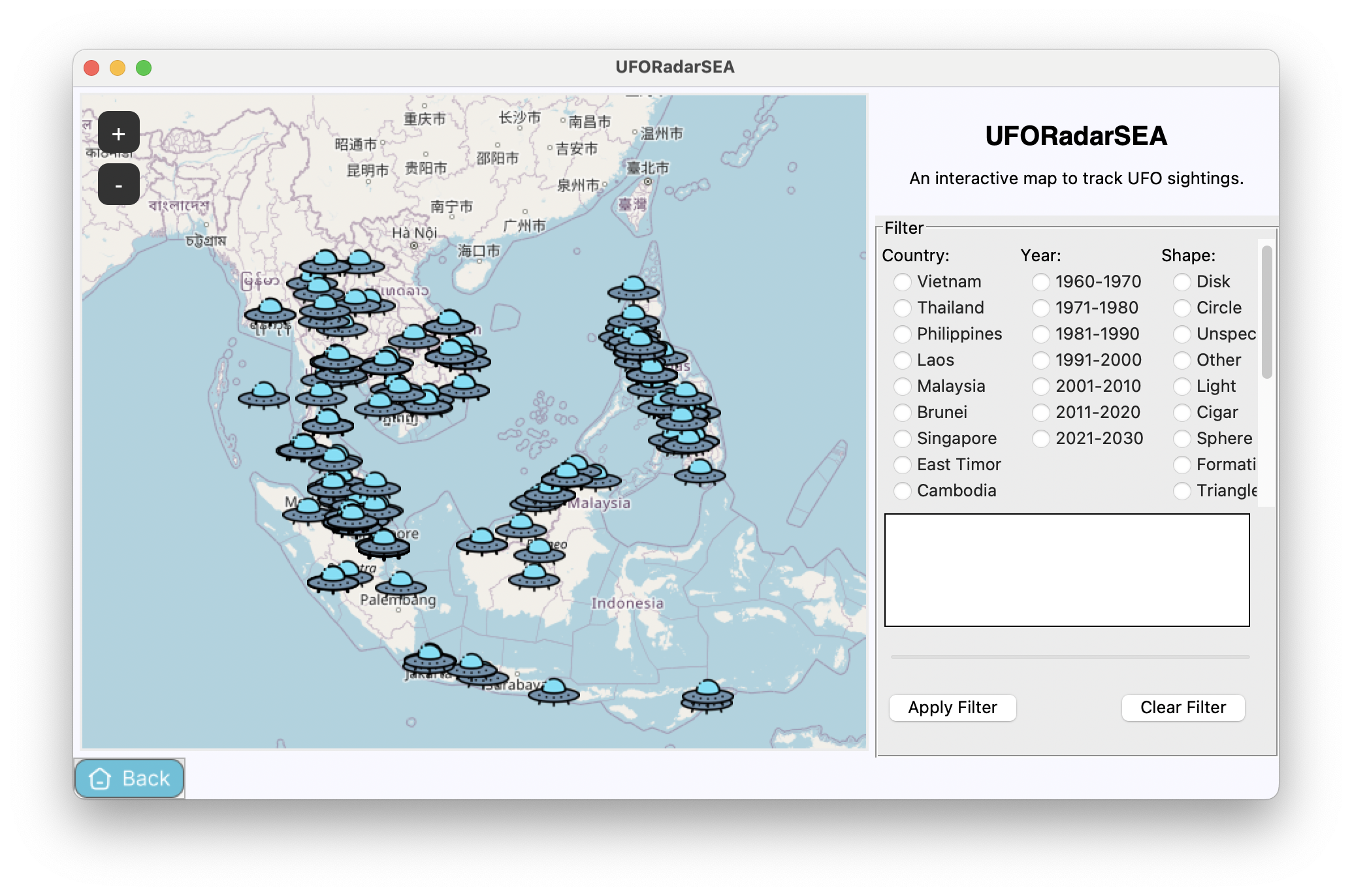Select the Disk shape option

point(1182,281)
